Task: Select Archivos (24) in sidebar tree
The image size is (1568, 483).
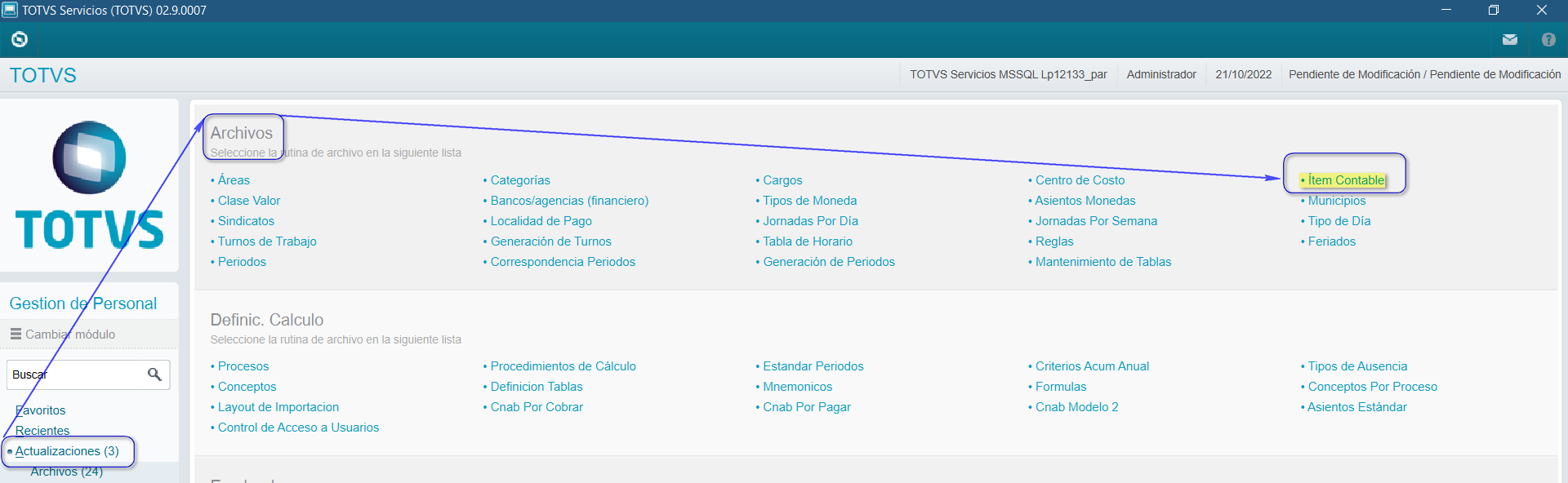Action: [x=66, y=472]
